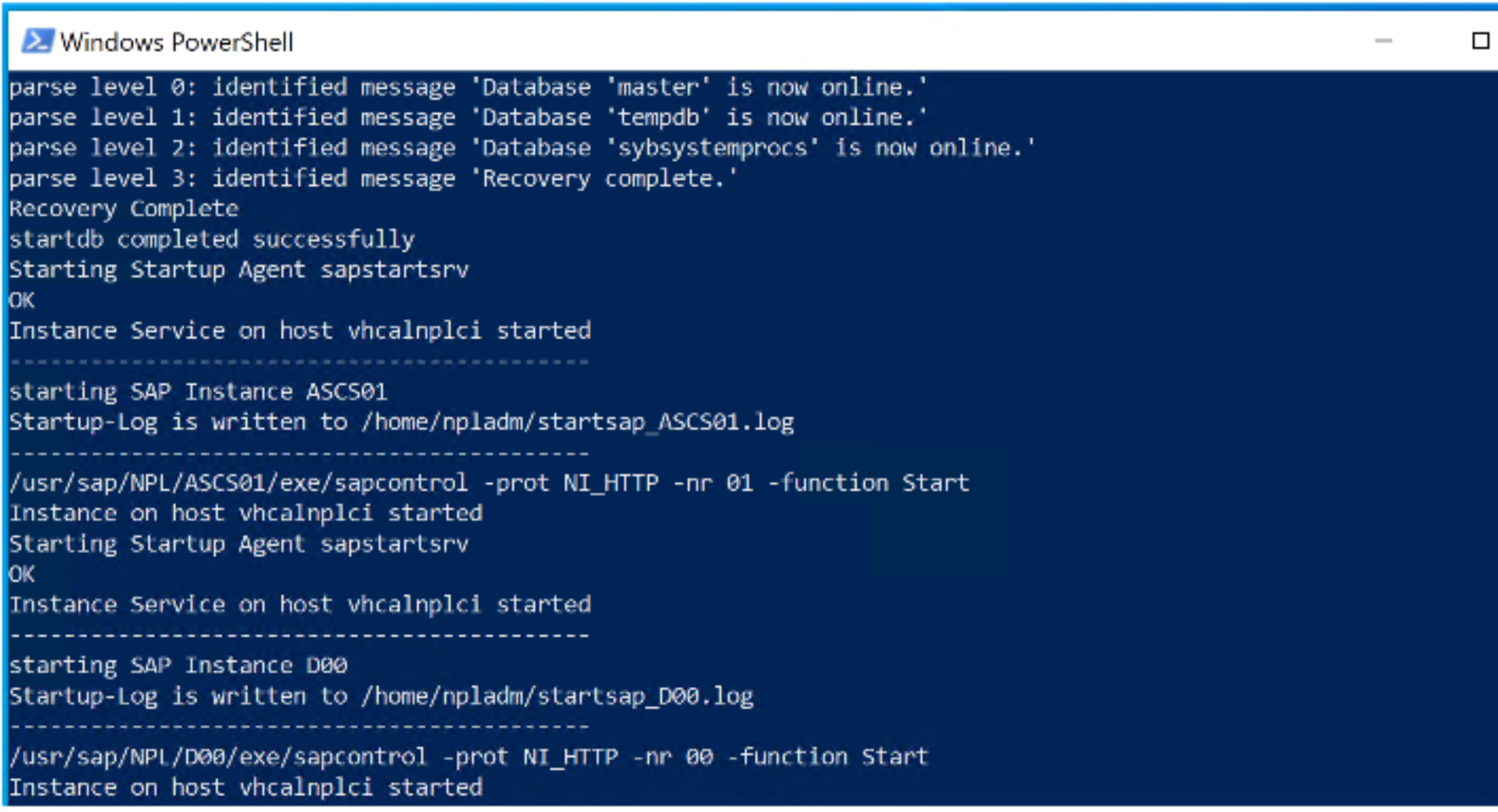Viewport: 1498px width, 812px height.
Task: Click the 'sybsystemprocs' is now online line
Action: (x=522, y=148)
